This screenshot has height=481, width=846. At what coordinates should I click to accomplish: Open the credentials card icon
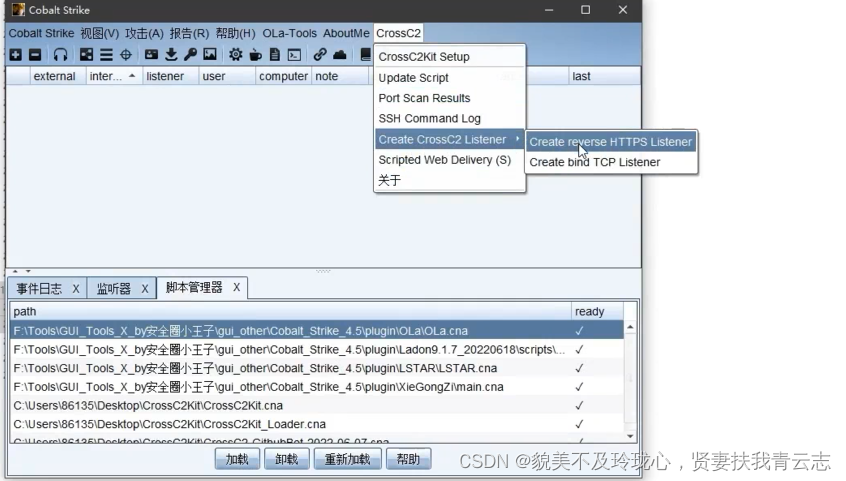[151, 55]
